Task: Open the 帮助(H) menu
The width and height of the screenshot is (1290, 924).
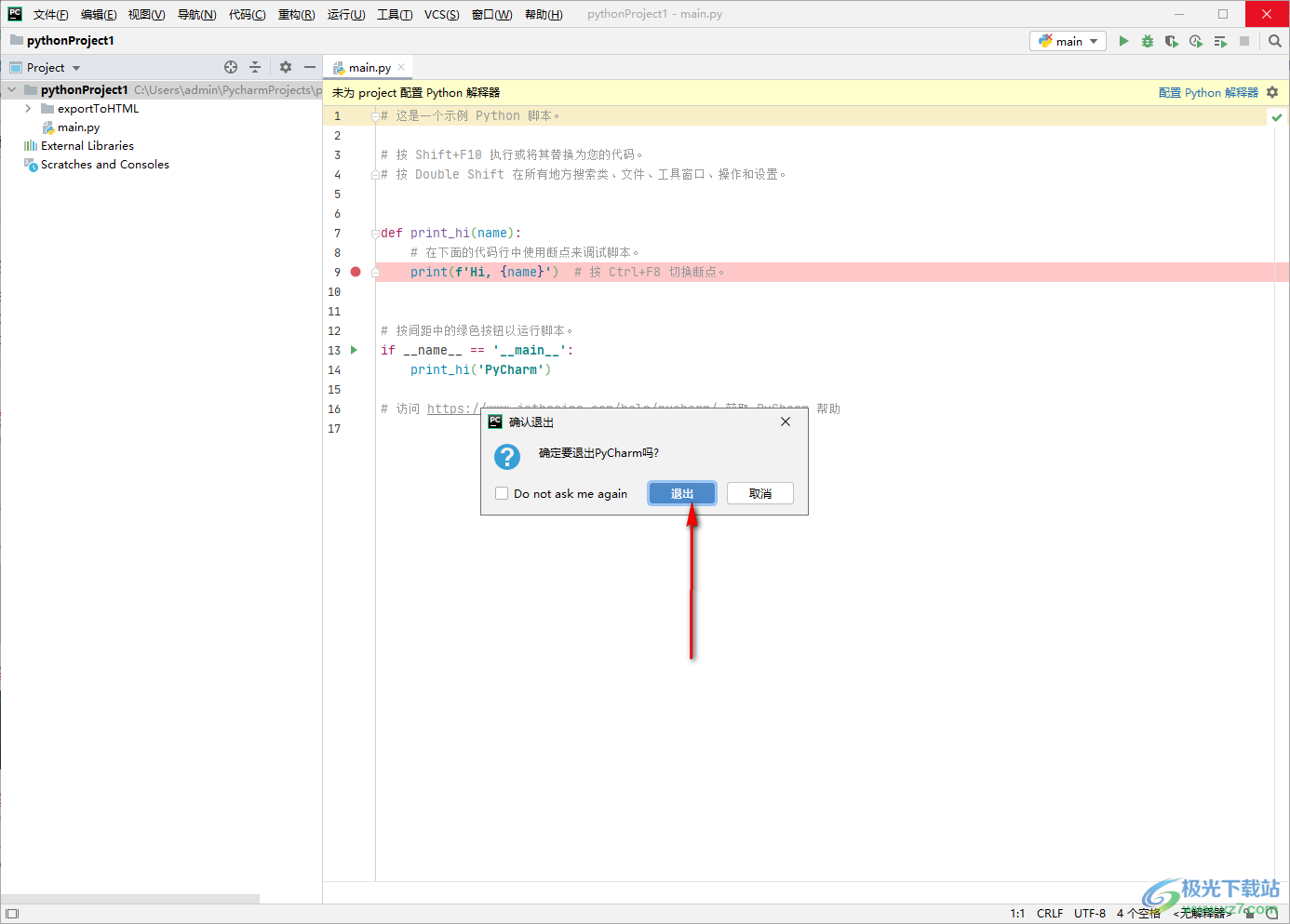Action: coord(544,14)
